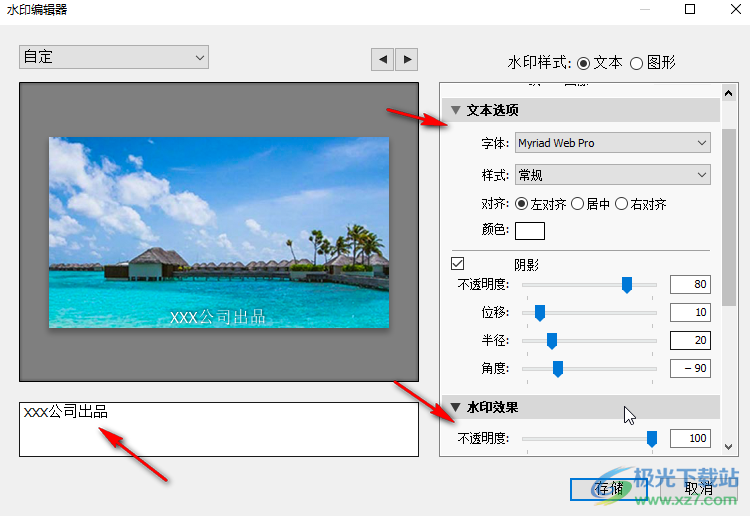Viewport: 750px width, 516px height.
Task: Click the watermark effect opacity slider handle
Action: pos(651,439)
